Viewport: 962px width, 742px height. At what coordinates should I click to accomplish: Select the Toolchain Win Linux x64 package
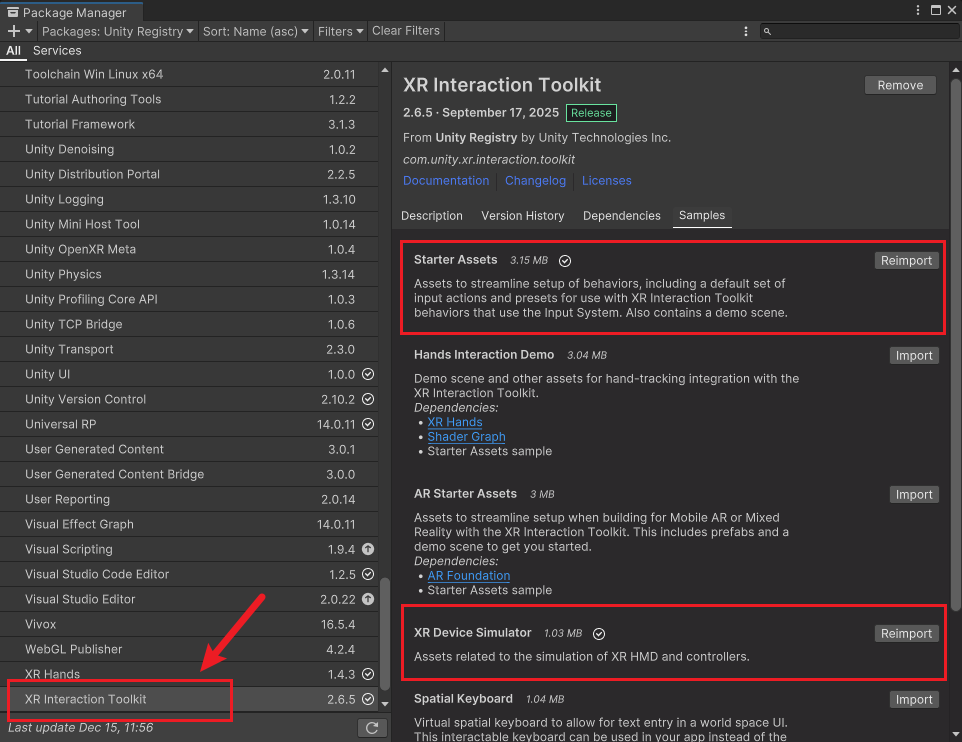189,74
